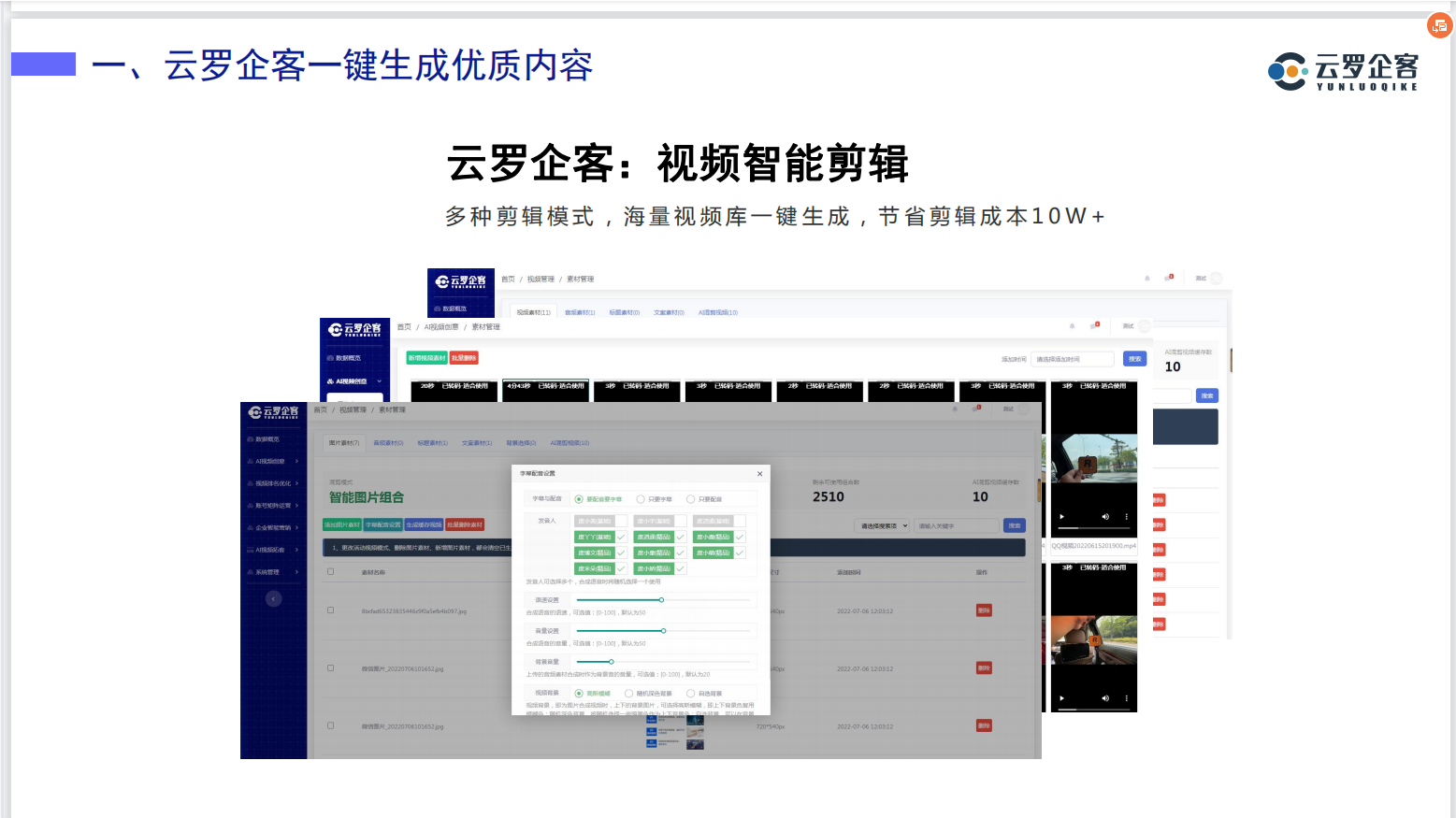Image resolution: width=1456 pixels, height=818 pixels.
Task: Click the middle window's bell icon
Action: [x=1072, y=326]
